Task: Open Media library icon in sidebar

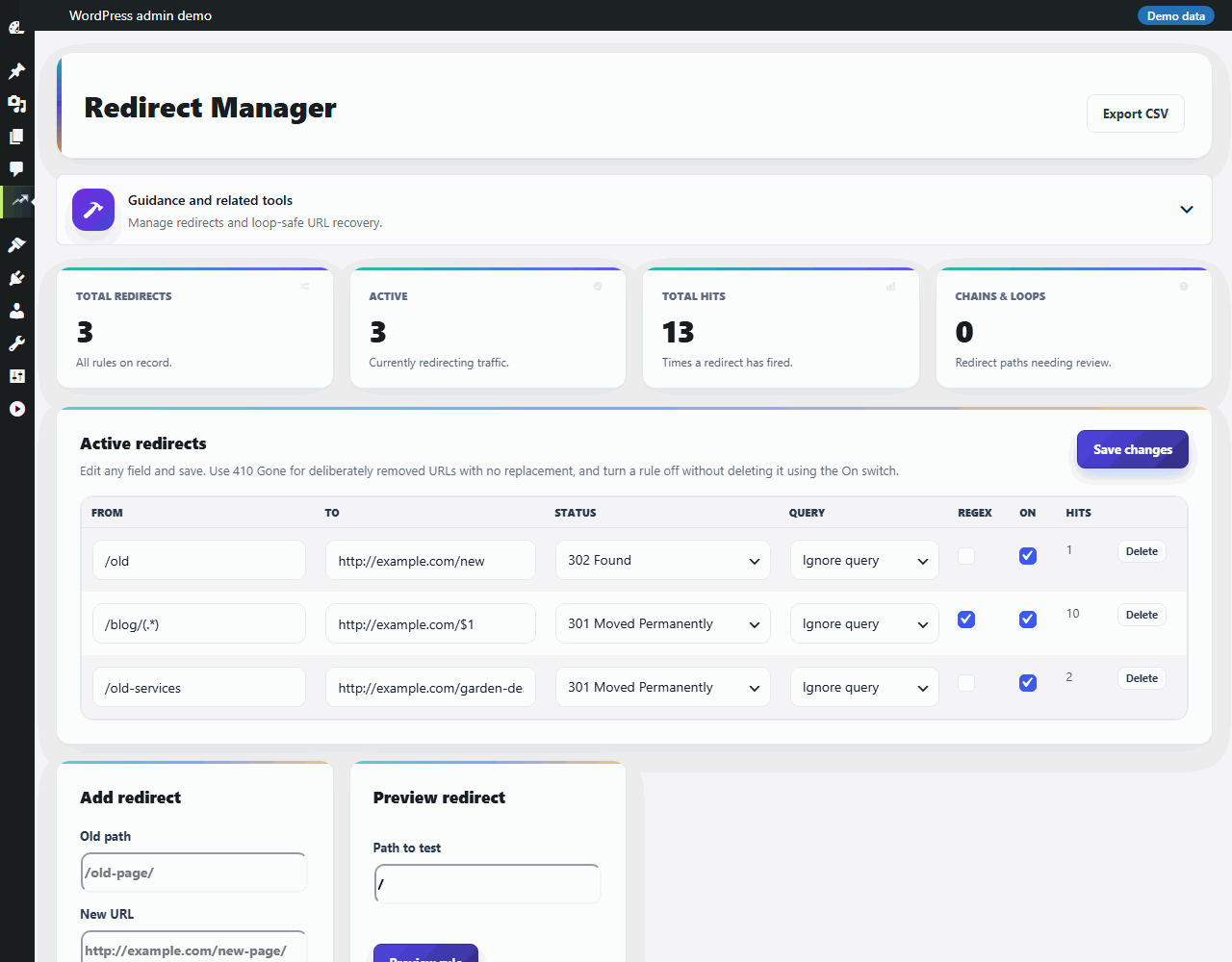Action: coord(16,104)
